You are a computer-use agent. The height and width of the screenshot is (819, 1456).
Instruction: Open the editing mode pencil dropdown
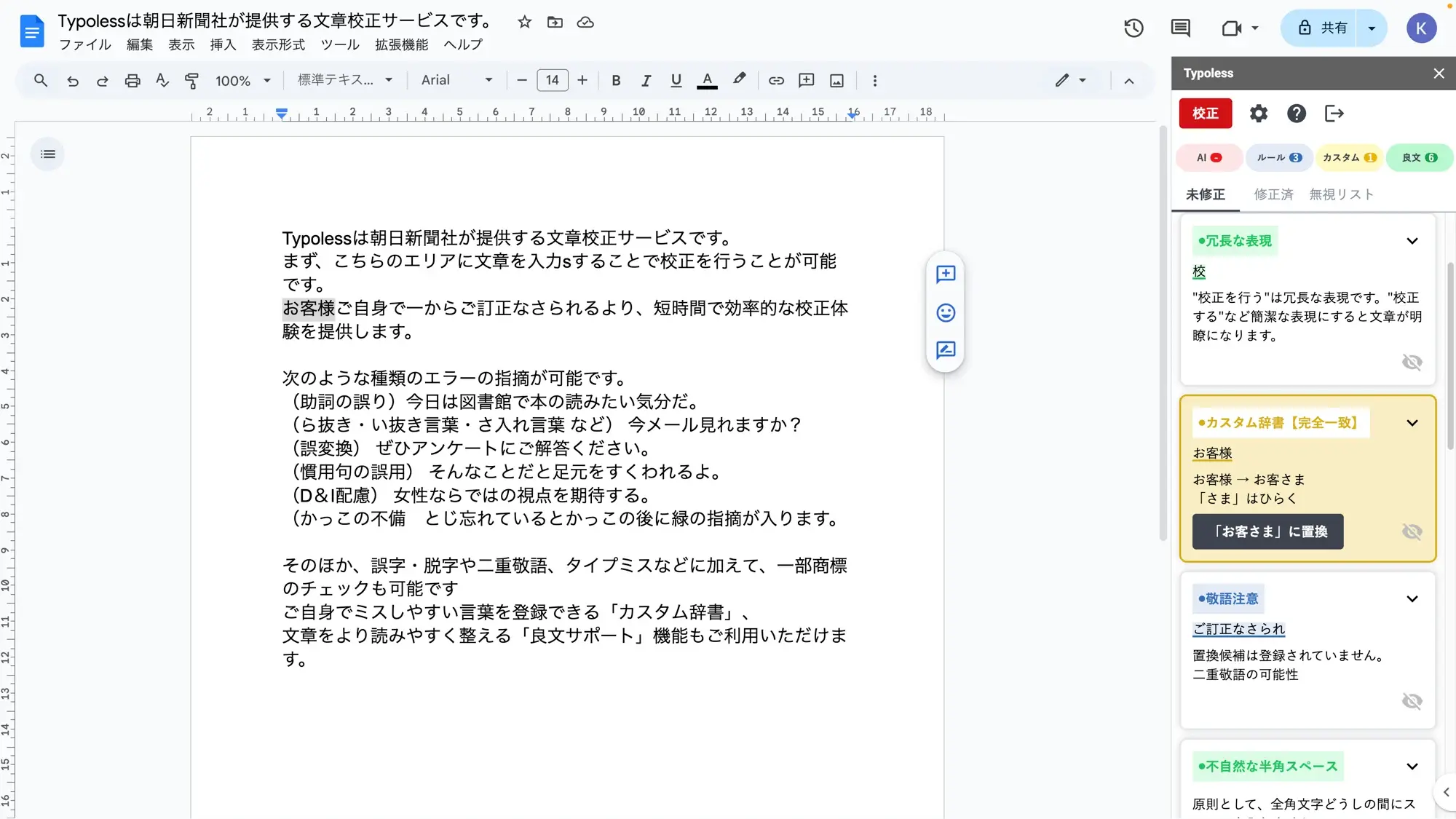pos(1071,80)
